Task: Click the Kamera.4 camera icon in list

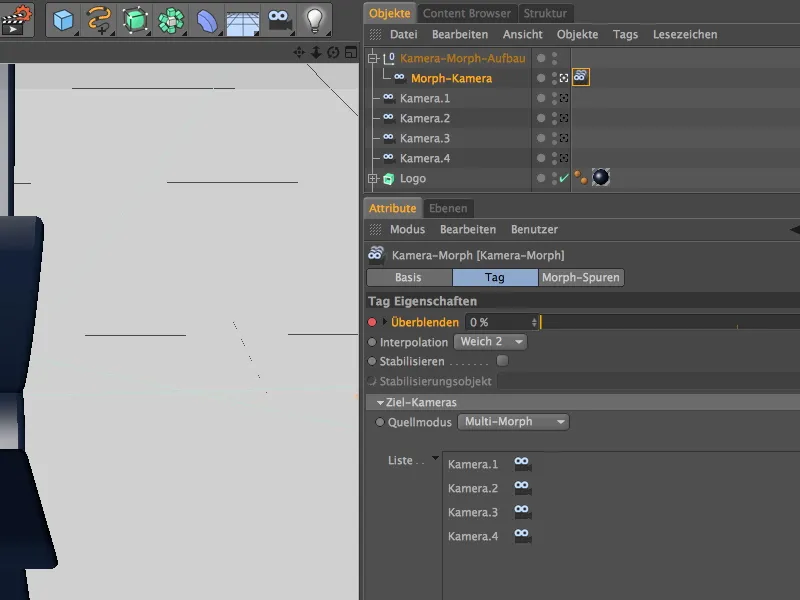Action: coord(522,535)
